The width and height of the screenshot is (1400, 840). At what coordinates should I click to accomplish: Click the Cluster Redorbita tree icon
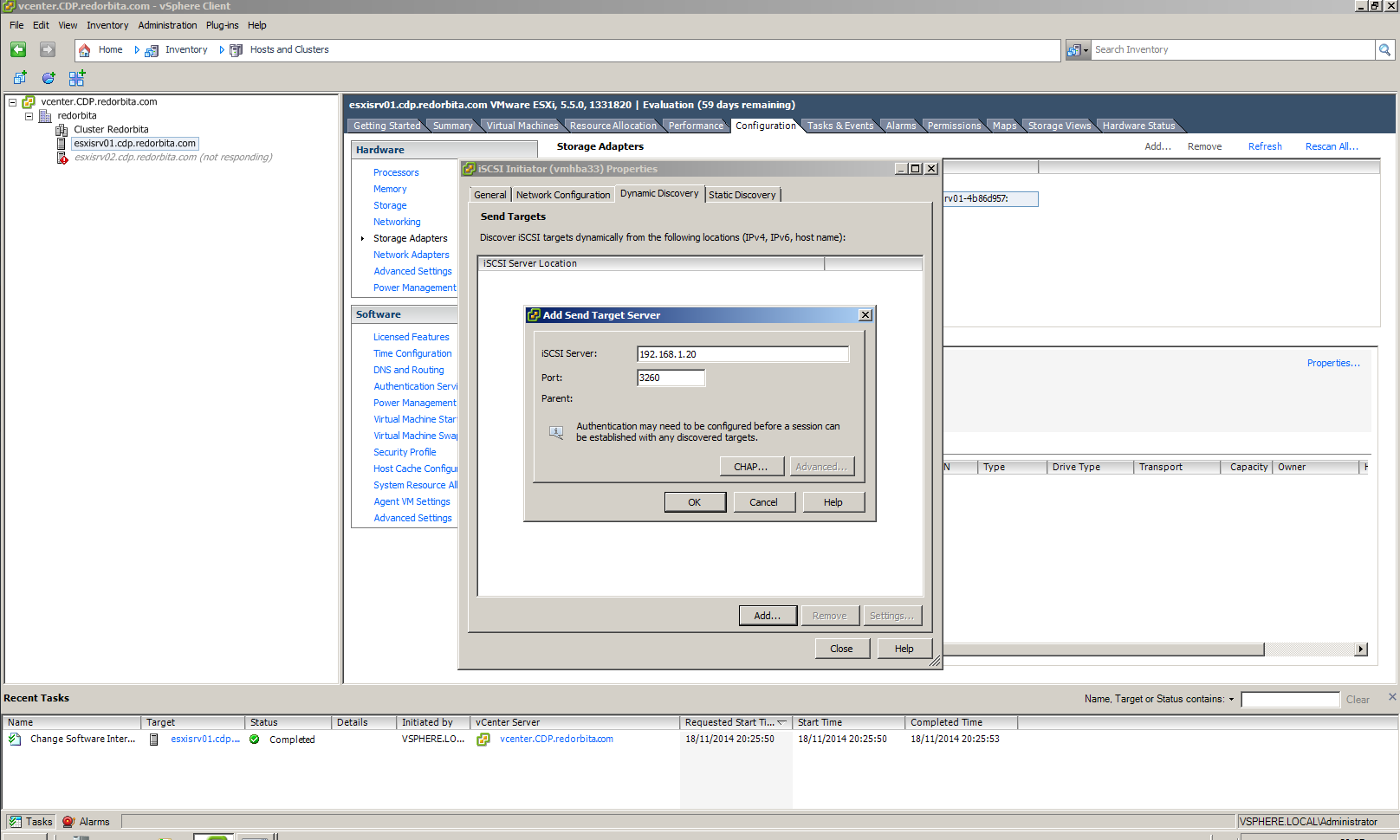(62, 130)
